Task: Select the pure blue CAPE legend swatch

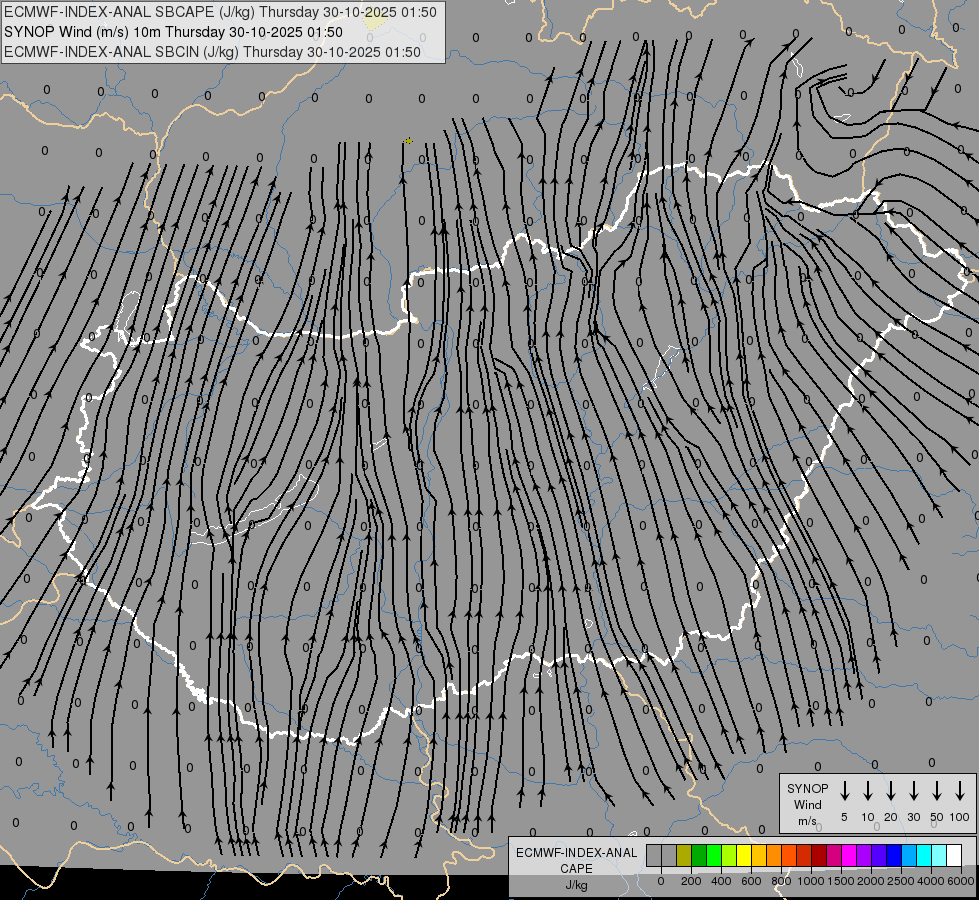Action: 894,855
